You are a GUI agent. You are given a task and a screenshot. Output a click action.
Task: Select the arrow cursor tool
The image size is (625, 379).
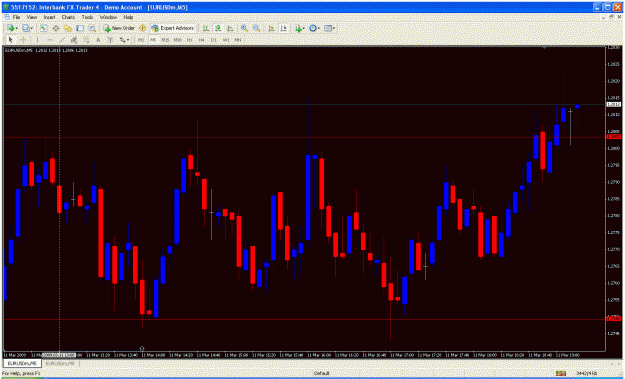pyautogui.click(x=11, y=40)
